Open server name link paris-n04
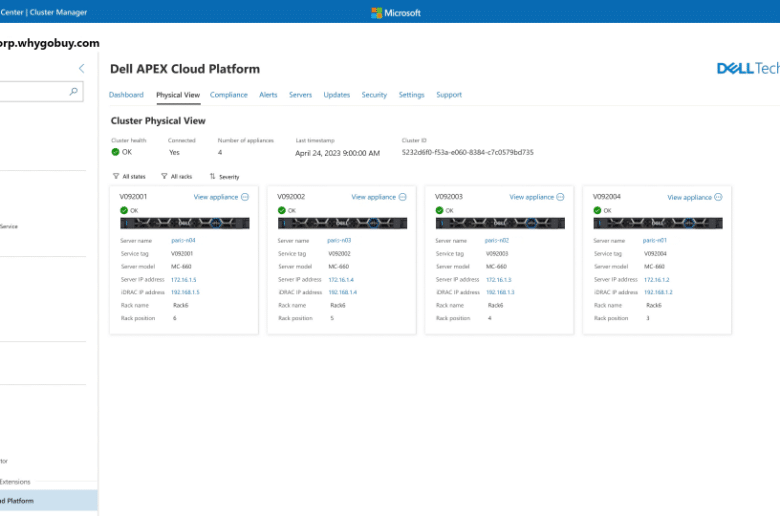 [183, 240]
